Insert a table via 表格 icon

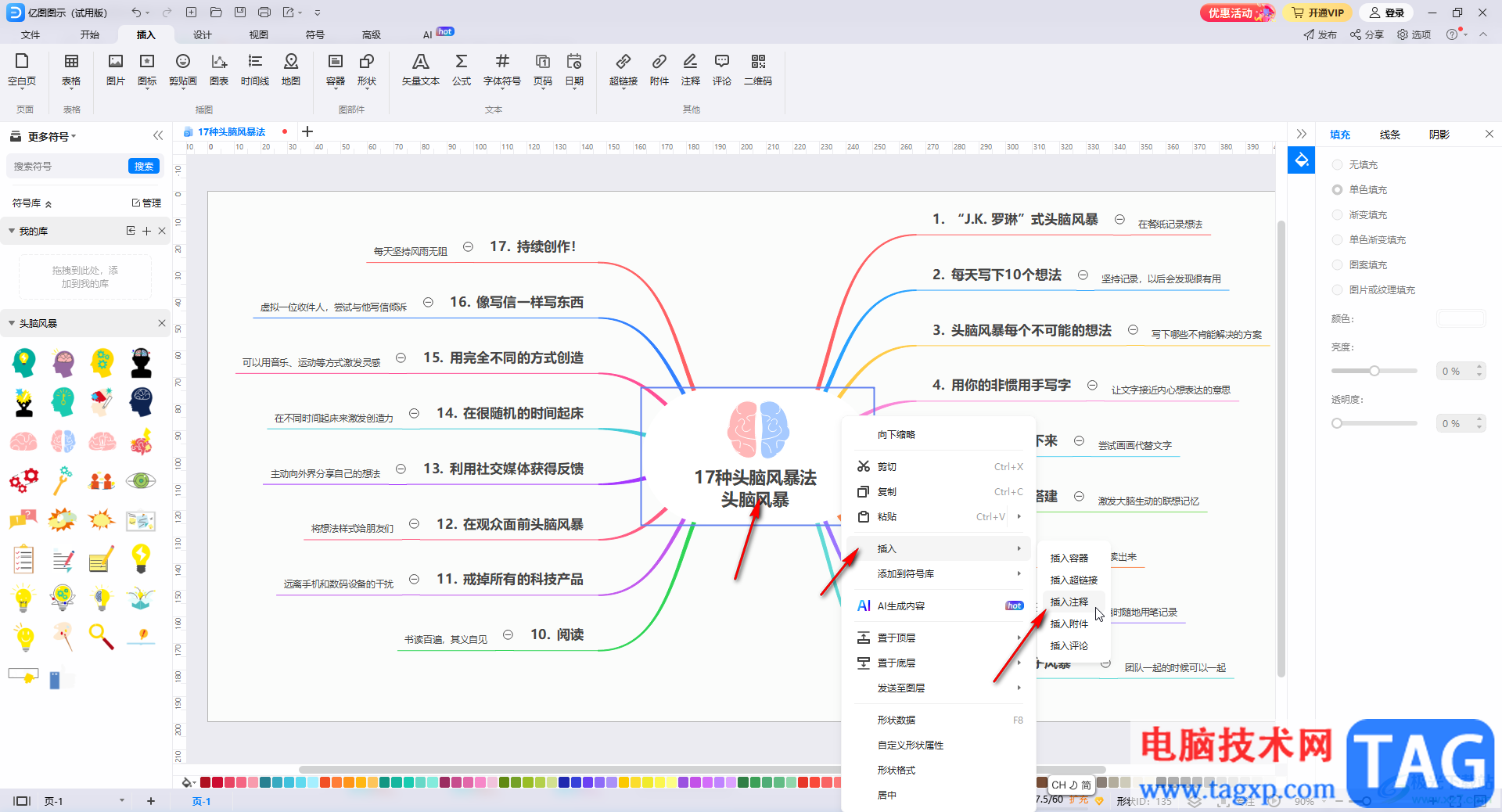pos(71,69)
